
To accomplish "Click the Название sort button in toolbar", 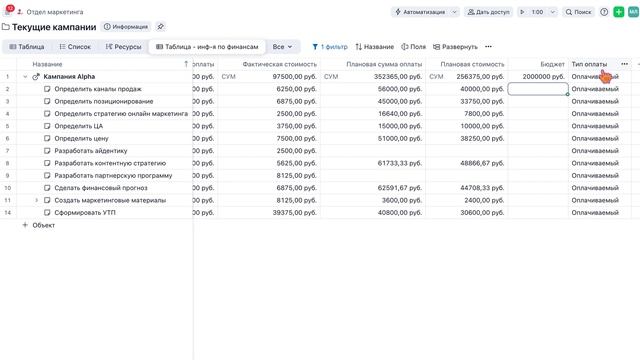I will pyautogui.click(x=375, y=47).
